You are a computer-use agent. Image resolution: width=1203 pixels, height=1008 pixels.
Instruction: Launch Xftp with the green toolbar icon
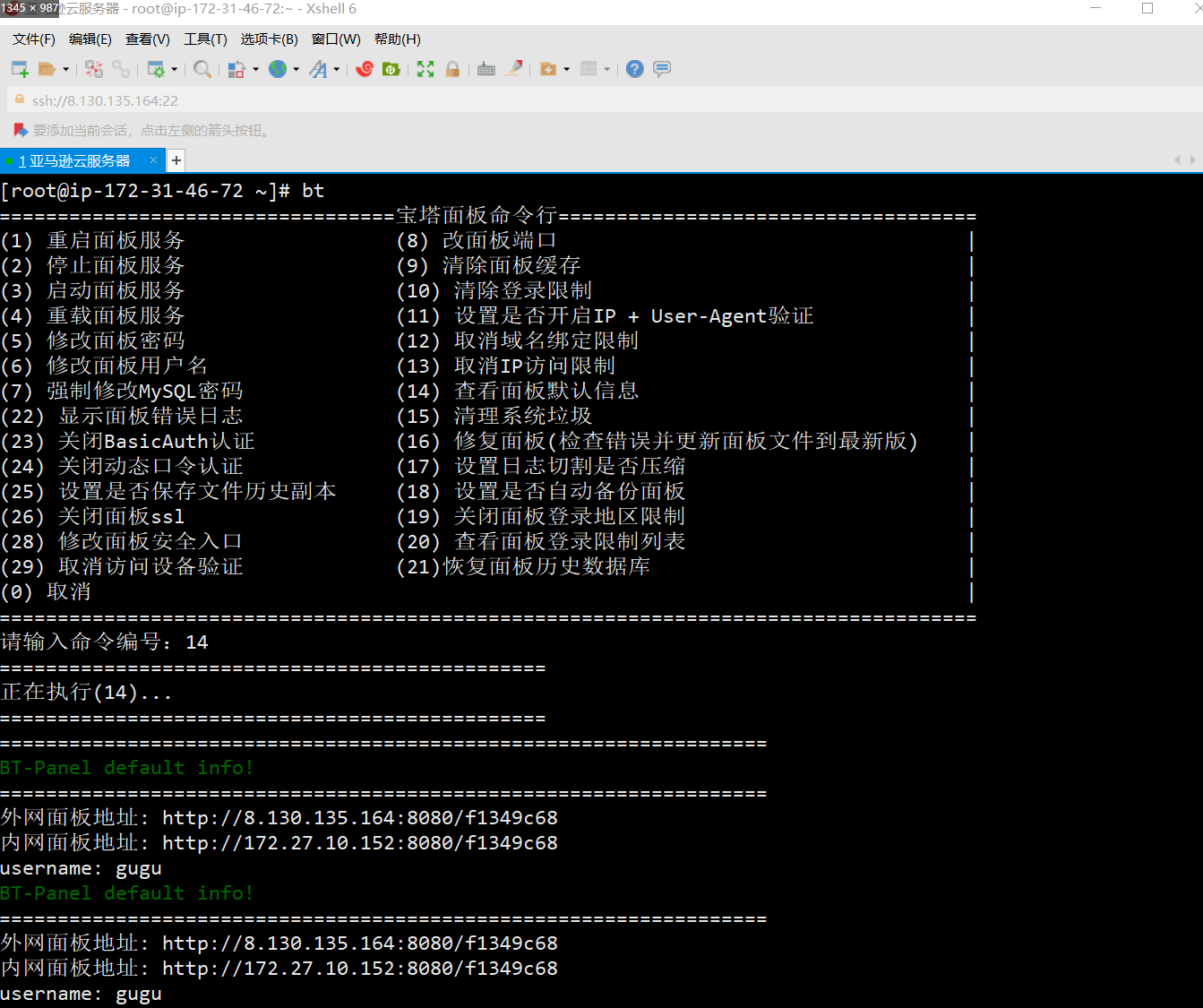391,69
